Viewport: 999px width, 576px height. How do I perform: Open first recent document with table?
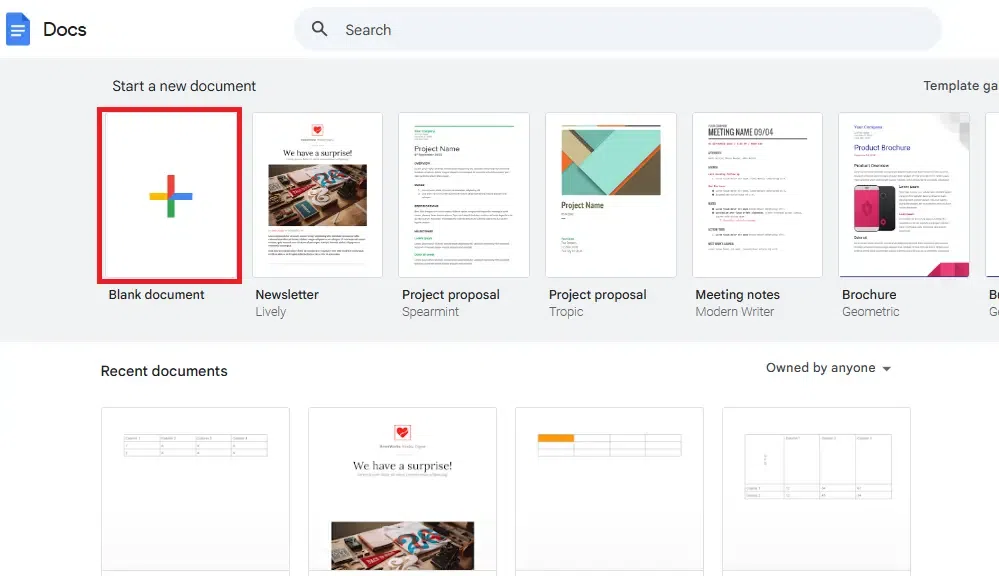(x=195, y=491)
